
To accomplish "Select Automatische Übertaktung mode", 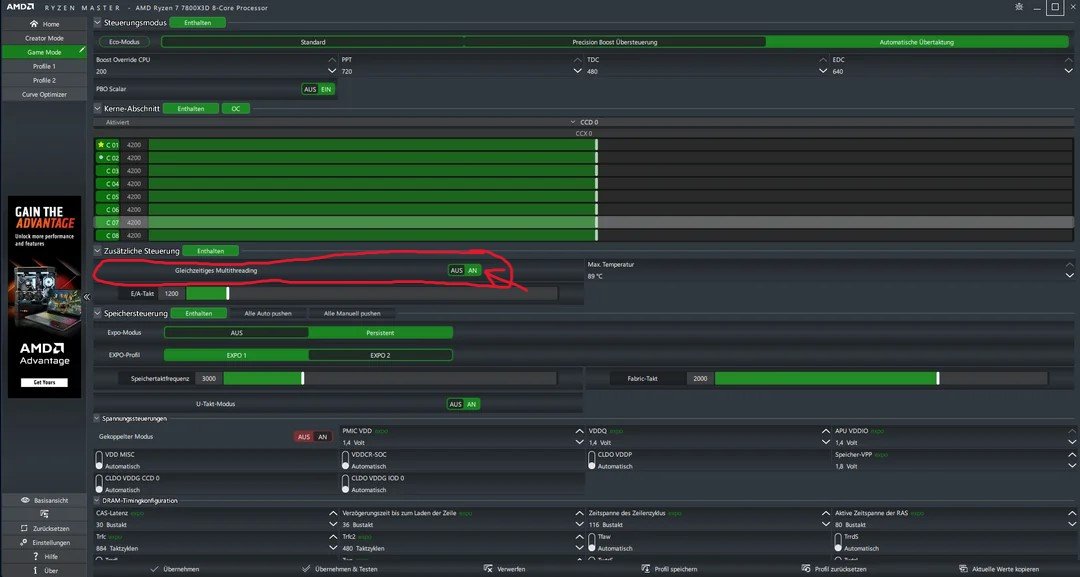I will pyautogui.click(x=917, y=42).
